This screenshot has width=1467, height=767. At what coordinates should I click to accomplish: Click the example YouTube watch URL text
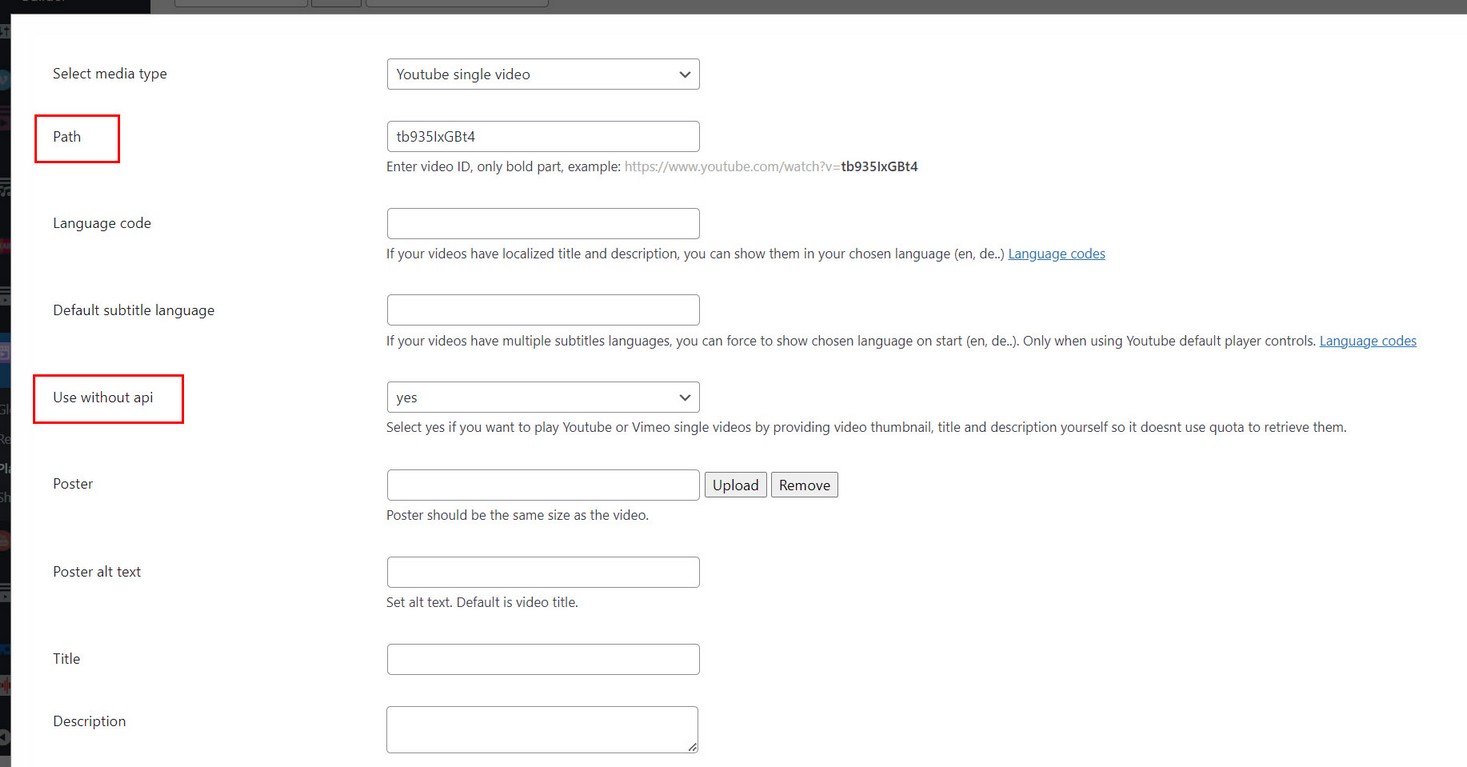(770, 167)
